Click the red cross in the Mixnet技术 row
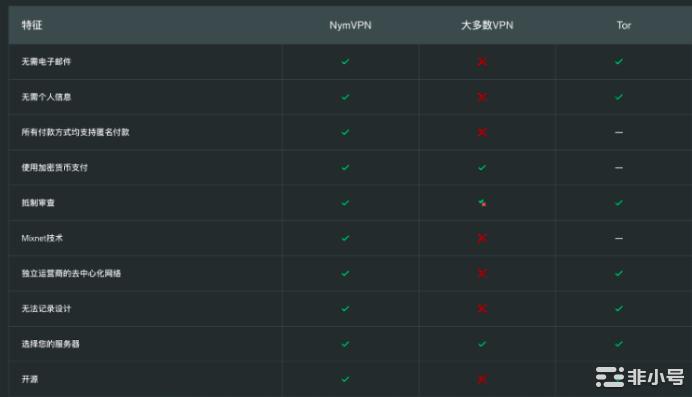 pyautogui.click(x=482, y=238)
